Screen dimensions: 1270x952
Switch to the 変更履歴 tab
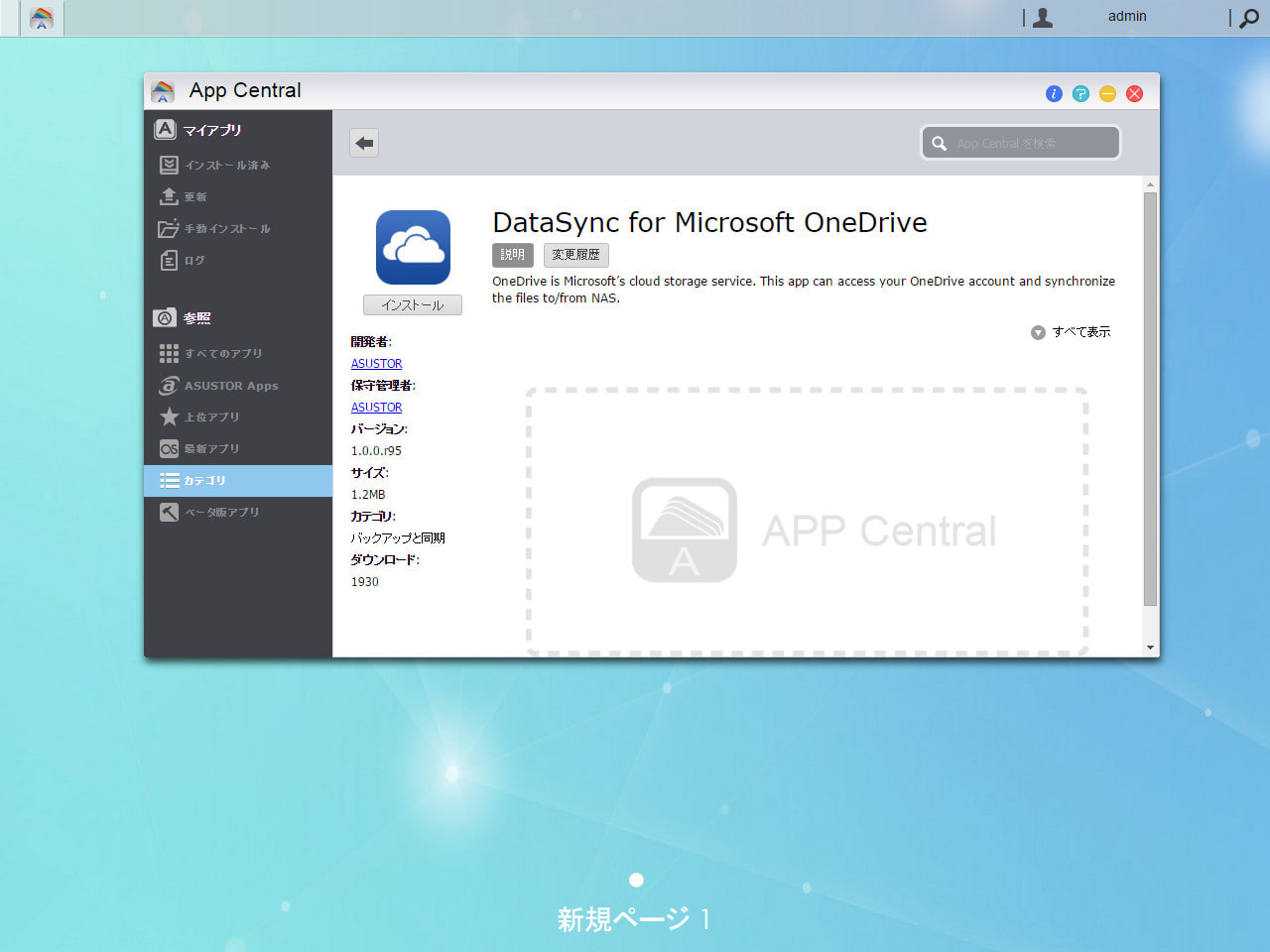coord(575,255)
